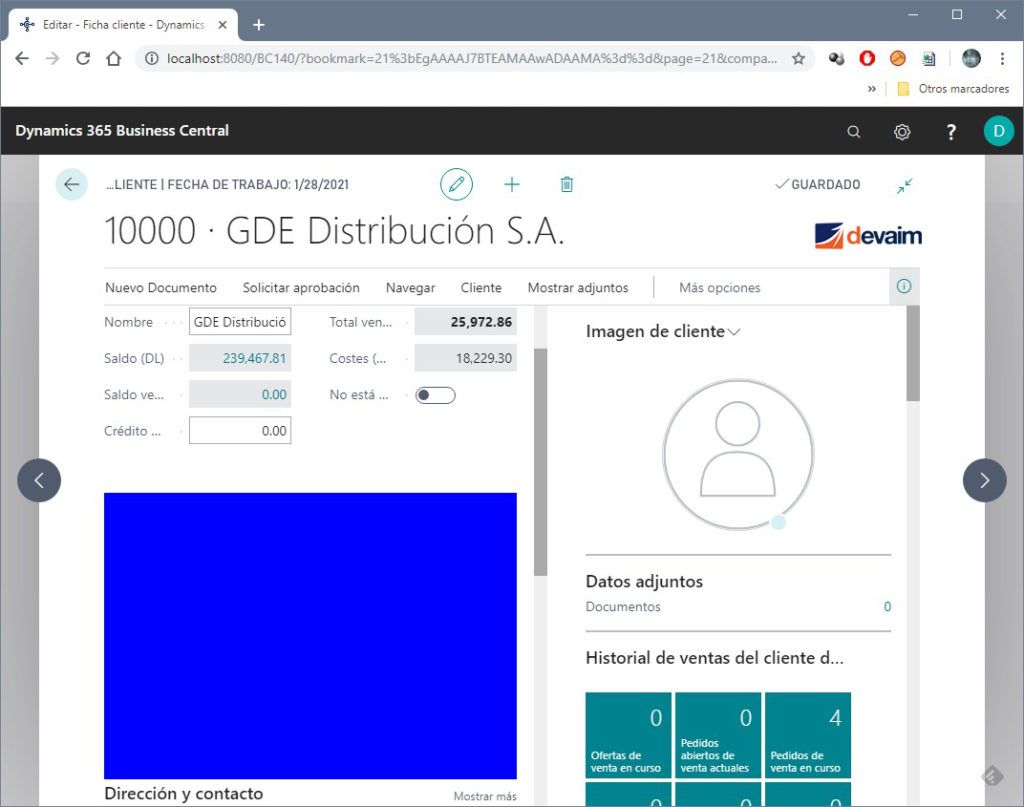This screenshot has height=807, width=1024.
Task: Click the Total ventas value 25,972.86
Action: [481, 322]
